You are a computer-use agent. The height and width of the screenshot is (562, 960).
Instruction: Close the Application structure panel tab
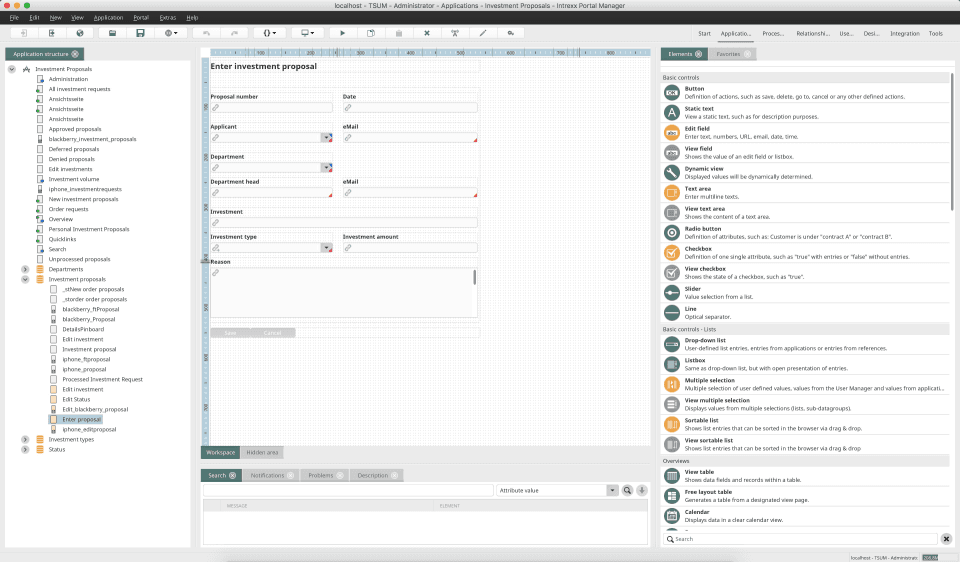click(75, 54)
